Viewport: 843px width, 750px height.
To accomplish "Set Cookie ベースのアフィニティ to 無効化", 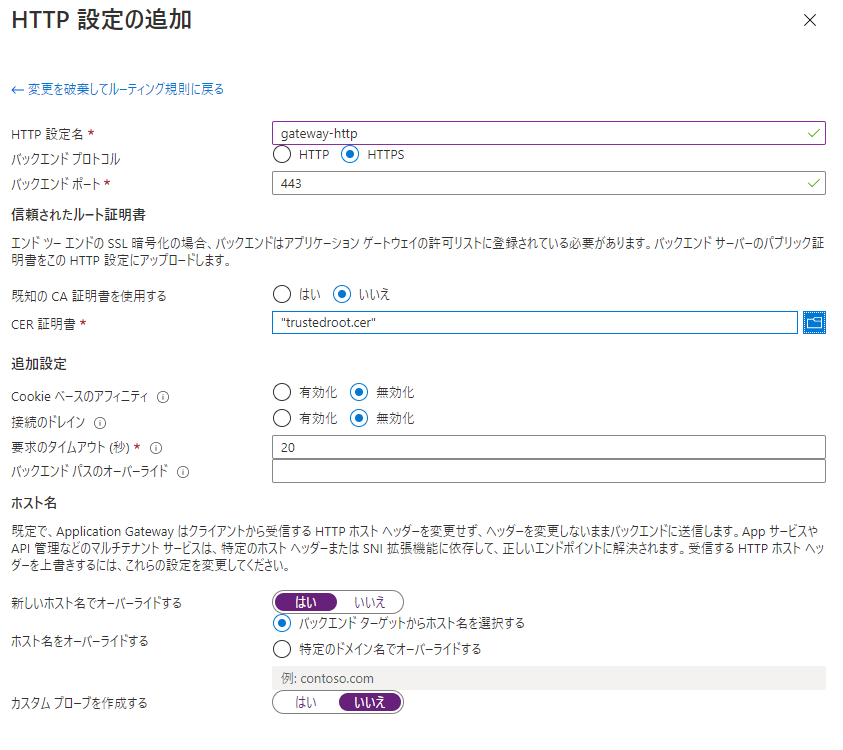I will pos(359,392).
